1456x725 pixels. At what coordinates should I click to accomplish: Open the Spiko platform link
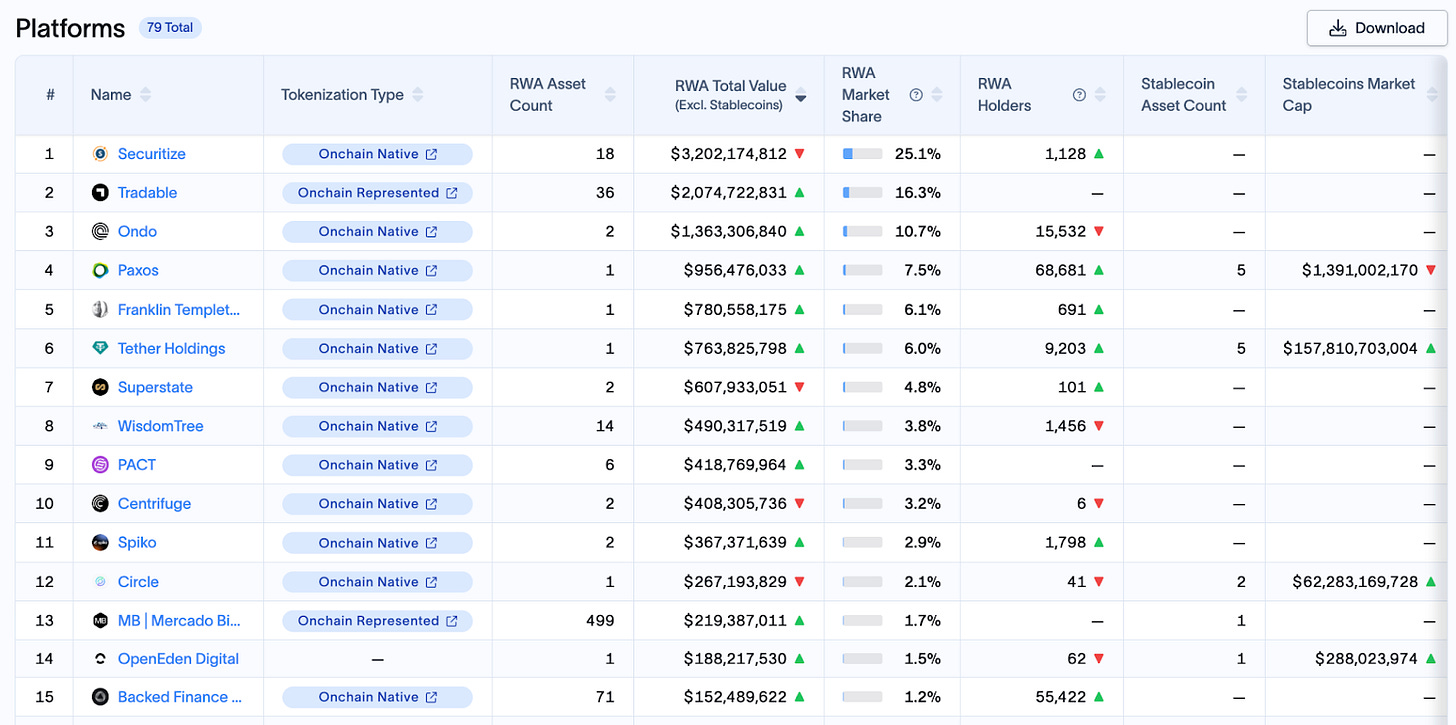[x=137, y=543]
